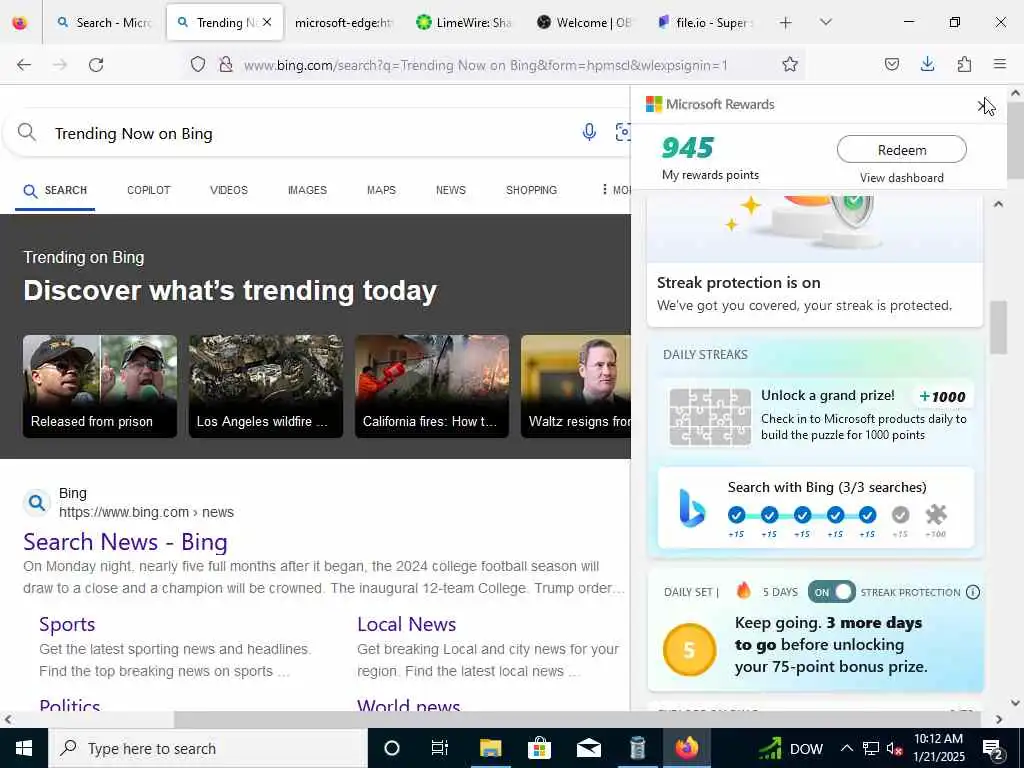
Task: Click the Bing logo in Search with Bing card
Action: (692, 508)
